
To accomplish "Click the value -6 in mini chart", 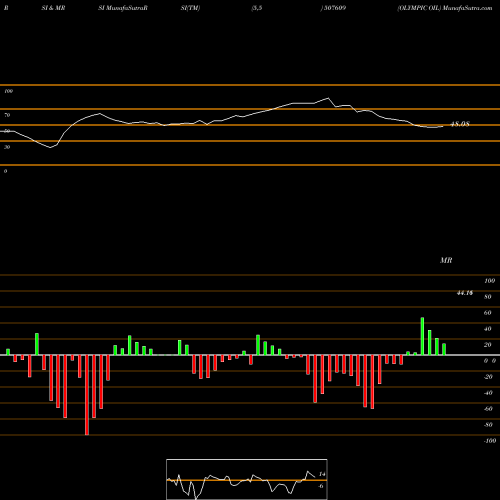I will coord(321,486).
